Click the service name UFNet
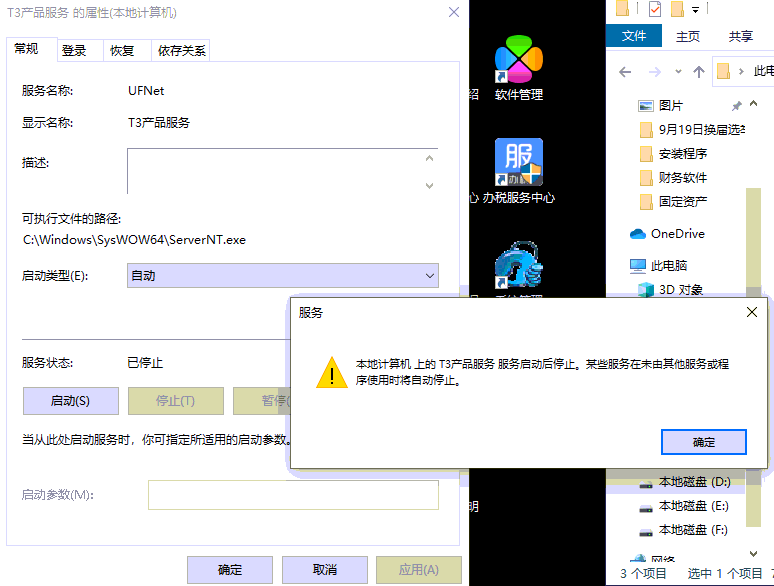774x586 pixels. pyautogui.click(x=146, y=91)
